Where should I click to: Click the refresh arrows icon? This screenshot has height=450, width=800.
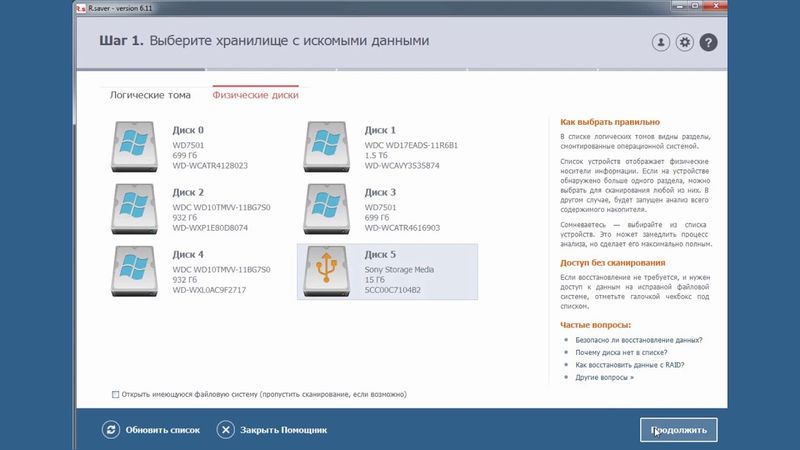pyautogui.click(x=111, y=430)
